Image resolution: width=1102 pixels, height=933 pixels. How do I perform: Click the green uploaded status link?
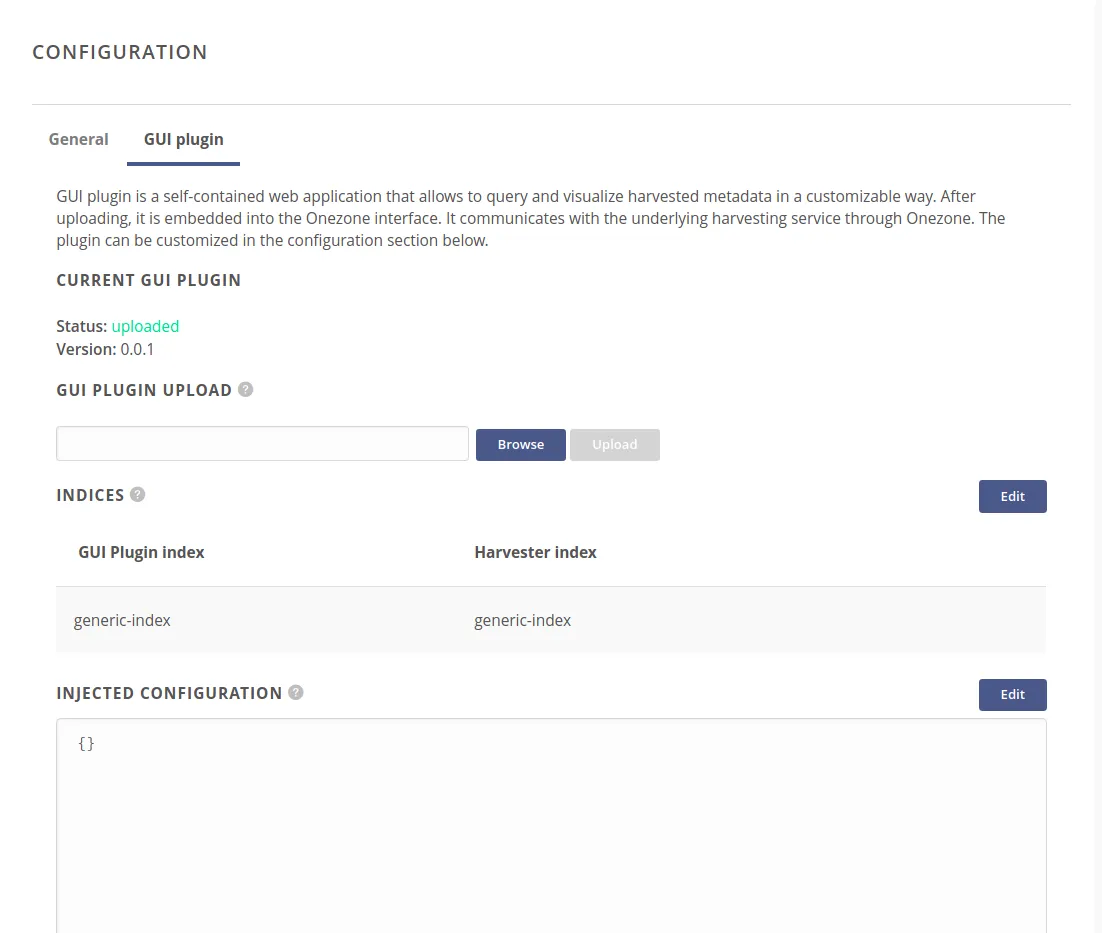[145, 326]
